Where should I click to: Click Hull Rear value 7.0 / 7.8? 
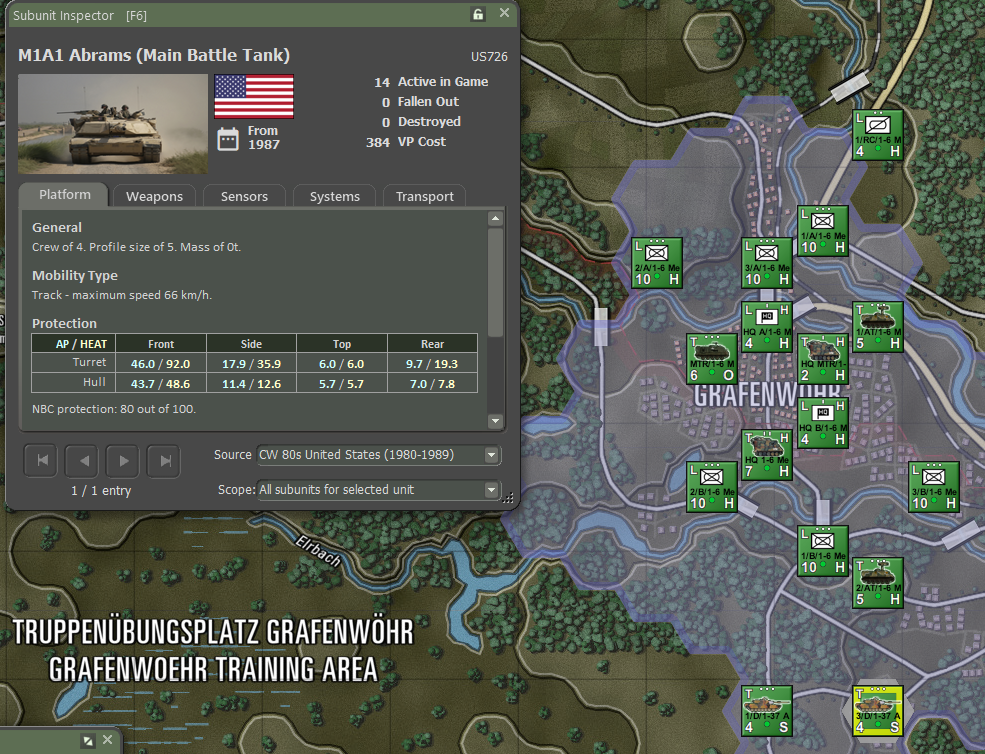tap(432, 384)
